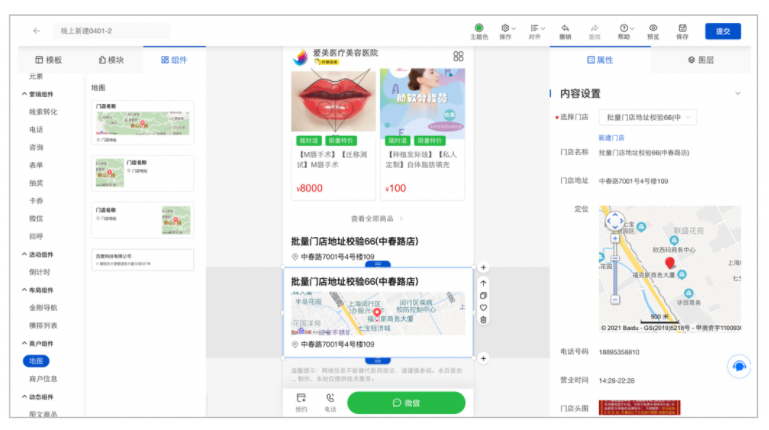This screenshot has height=430, width=769.
Task: Click the 预约 booking icon in bottom bar
Action: (x=301, y=403)
